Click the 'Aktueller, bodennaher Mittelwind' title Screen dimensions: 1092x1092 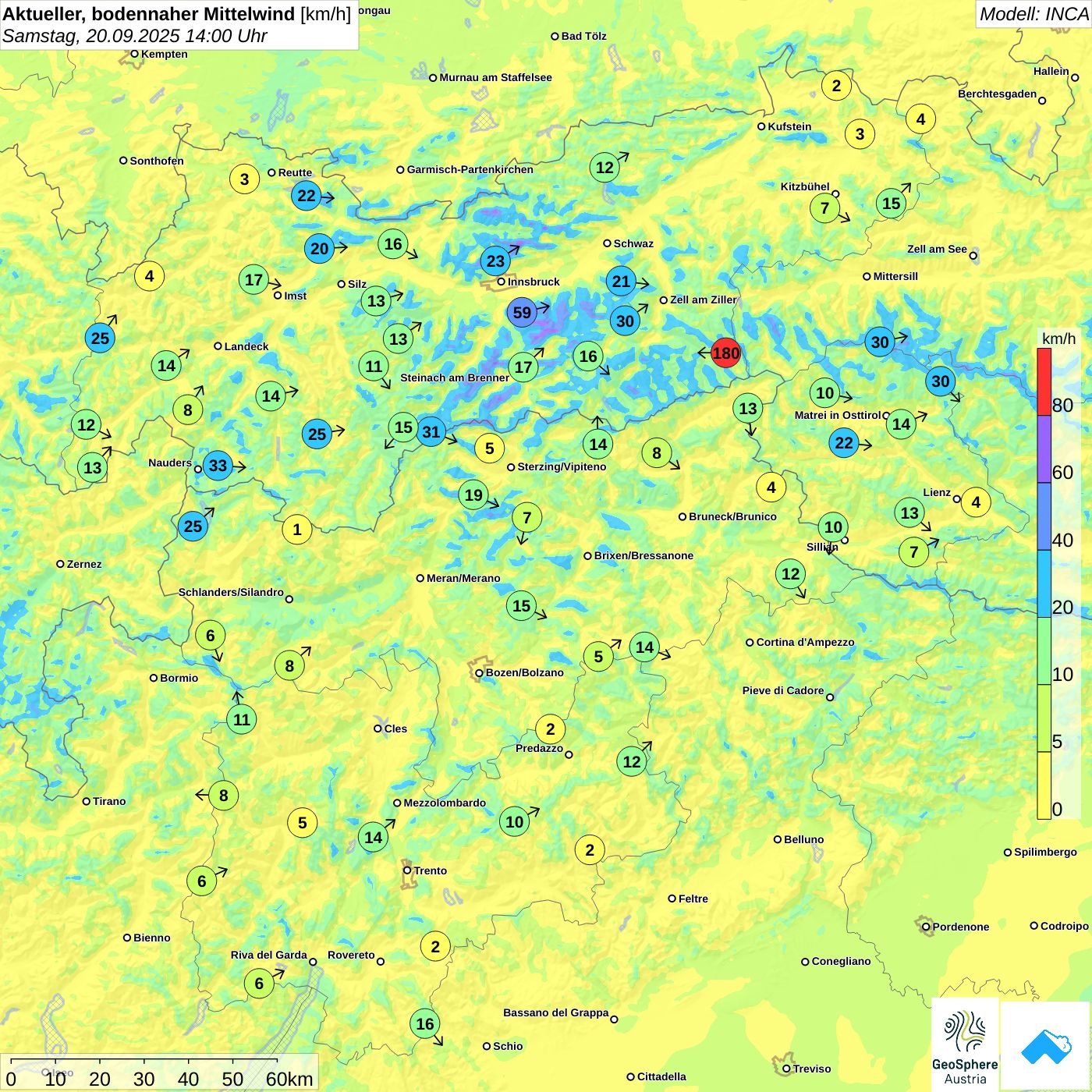pos(149,13)
